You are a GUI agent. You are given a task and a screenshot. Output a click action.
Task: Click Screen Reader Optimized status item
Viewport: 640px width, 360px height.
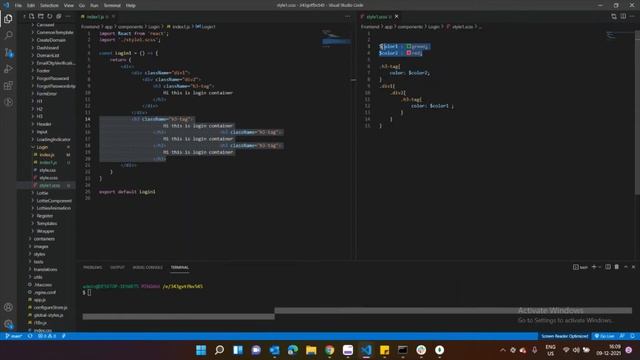click(564, 336)
